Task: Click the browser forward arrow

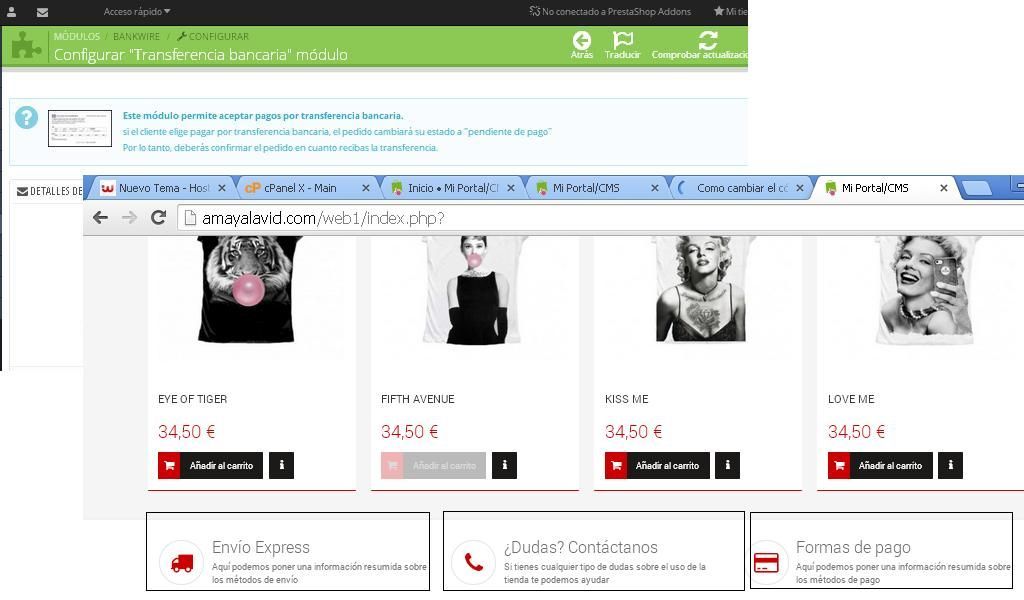Action: pyautogui.click(x=129, y=217)
